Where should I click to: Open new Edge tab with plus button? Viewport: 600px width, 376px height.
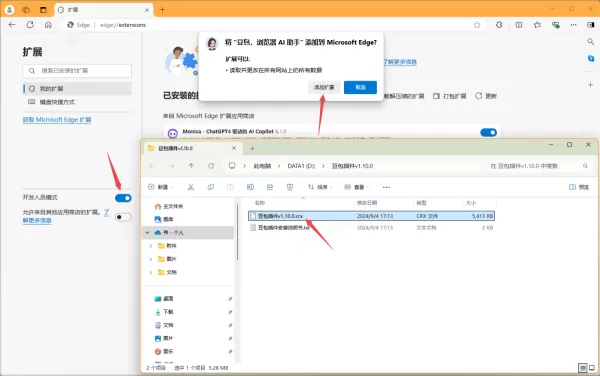pyautogui.click(x=162, y=10)
